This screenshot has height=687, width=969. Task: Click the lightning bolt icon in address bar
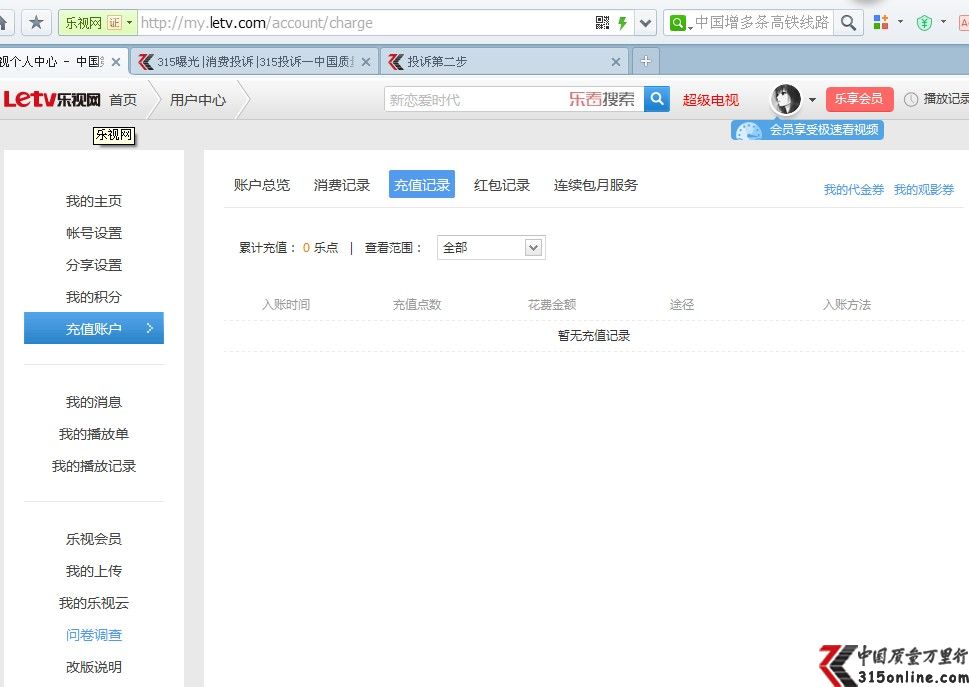(622, 22)
